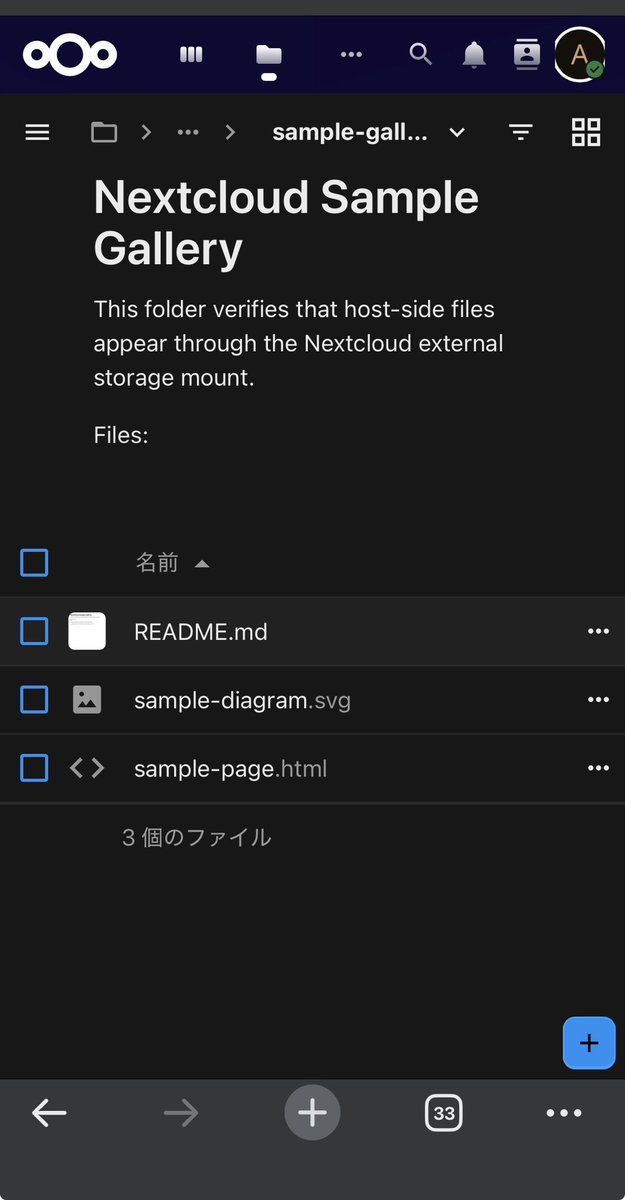Open a new browser tab

tap(312, 1112)
